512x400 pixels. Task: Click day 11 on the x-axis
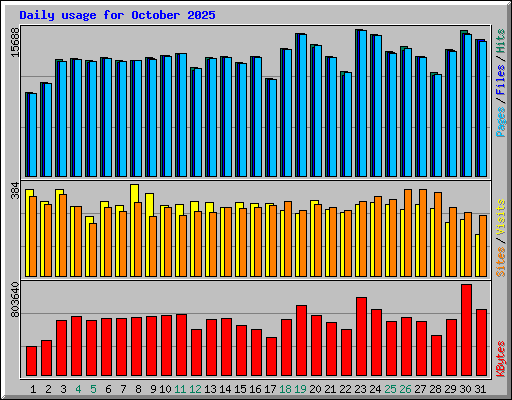(x=180, y=389)
